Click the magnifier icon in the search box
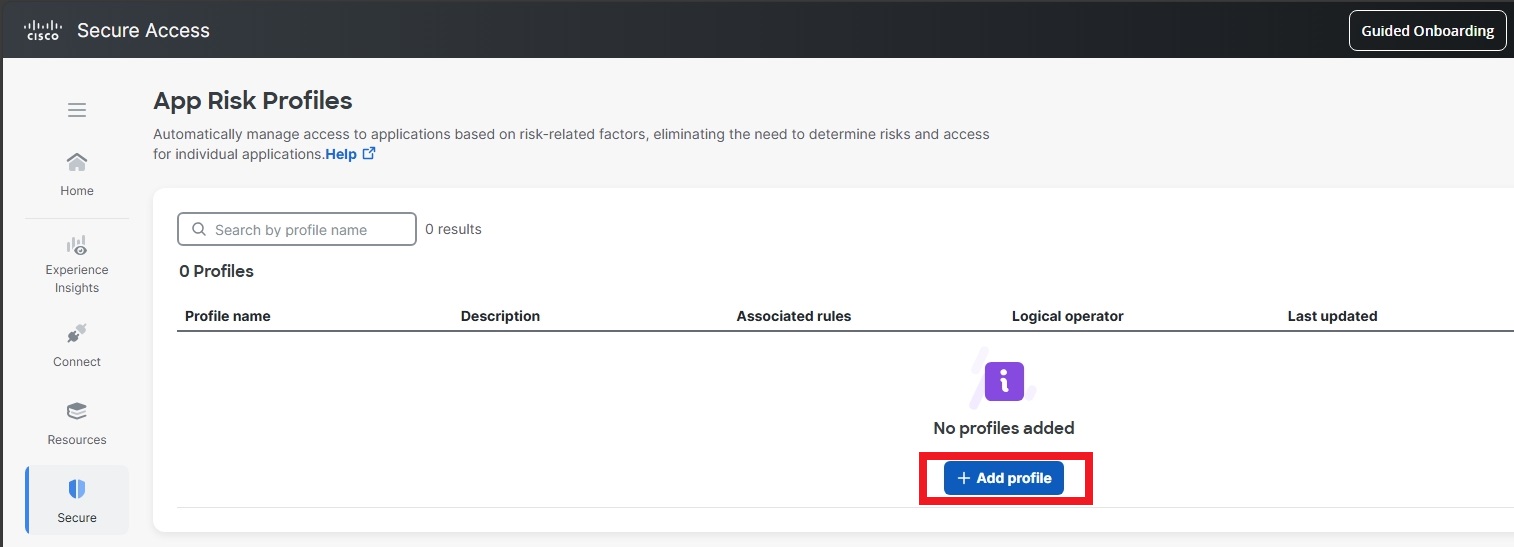This screenshot has height=547, width=1514. pyautogui.click(x=198, y=230)
